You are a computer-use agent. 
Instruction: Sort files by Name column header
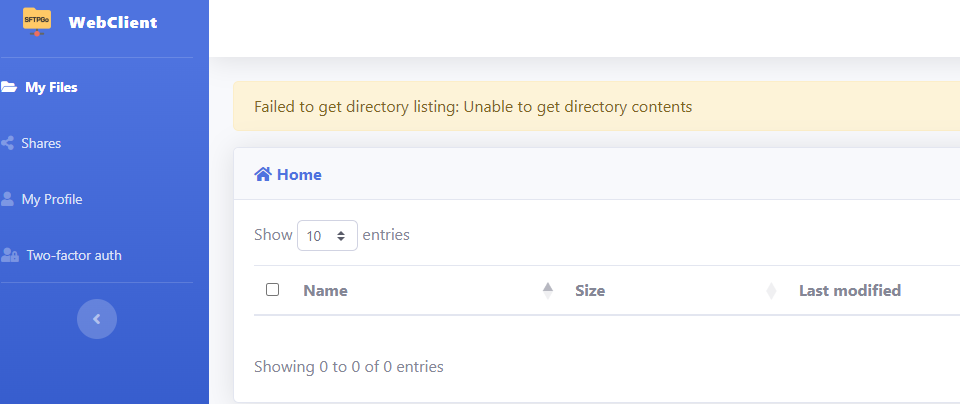(x=325, y=291)
